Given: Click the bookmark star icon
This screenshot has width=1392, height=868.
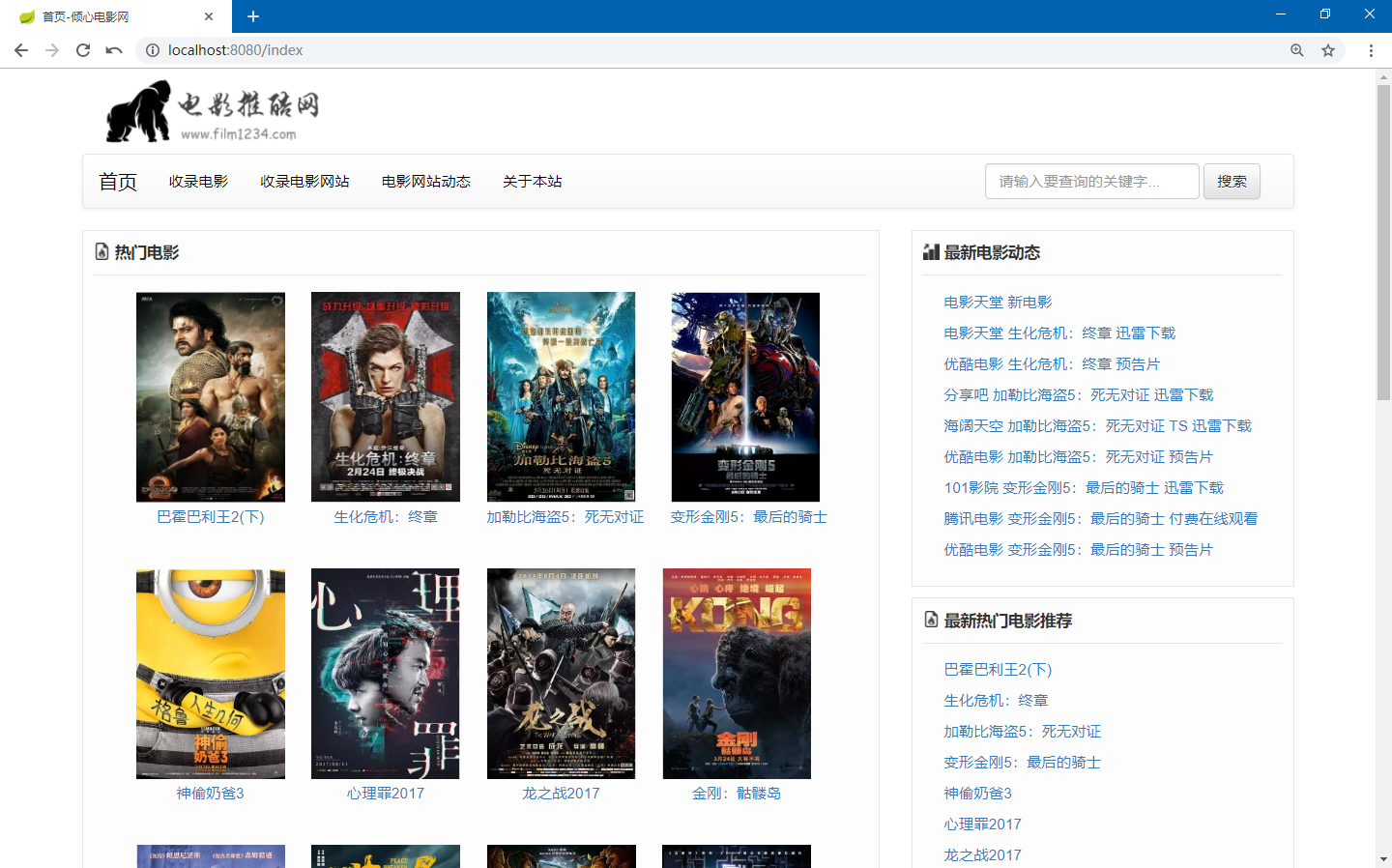Looking at the screenshot, I should 1328,50.
